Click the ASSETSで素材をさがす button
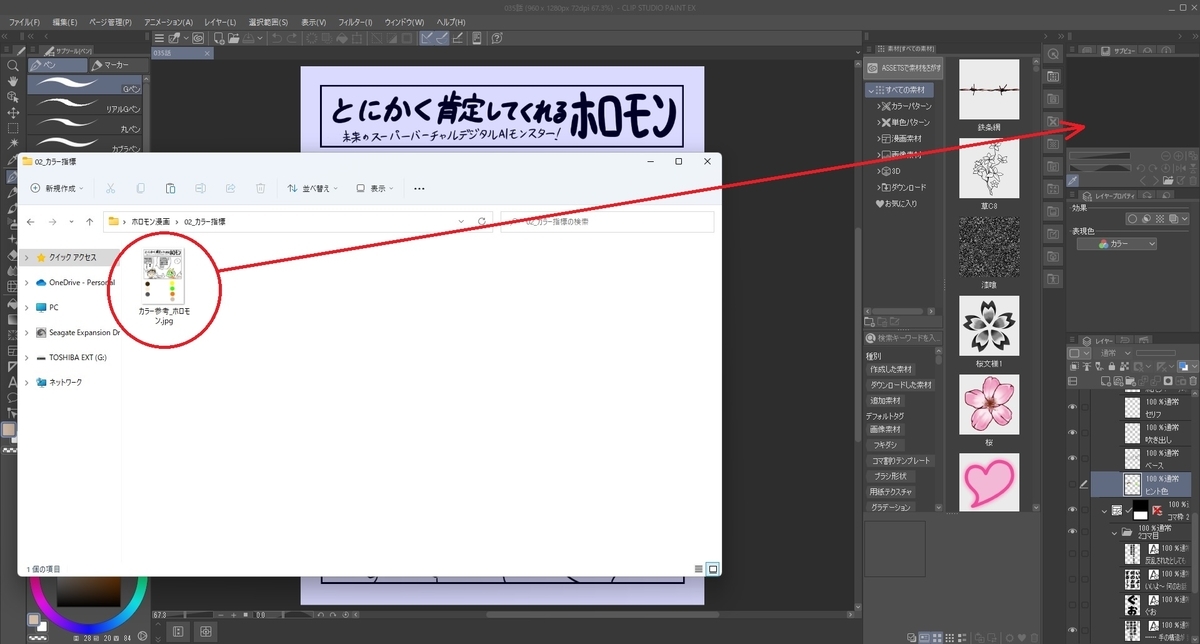The width and height of the screenshot is (1200, 644). point(905,68)
